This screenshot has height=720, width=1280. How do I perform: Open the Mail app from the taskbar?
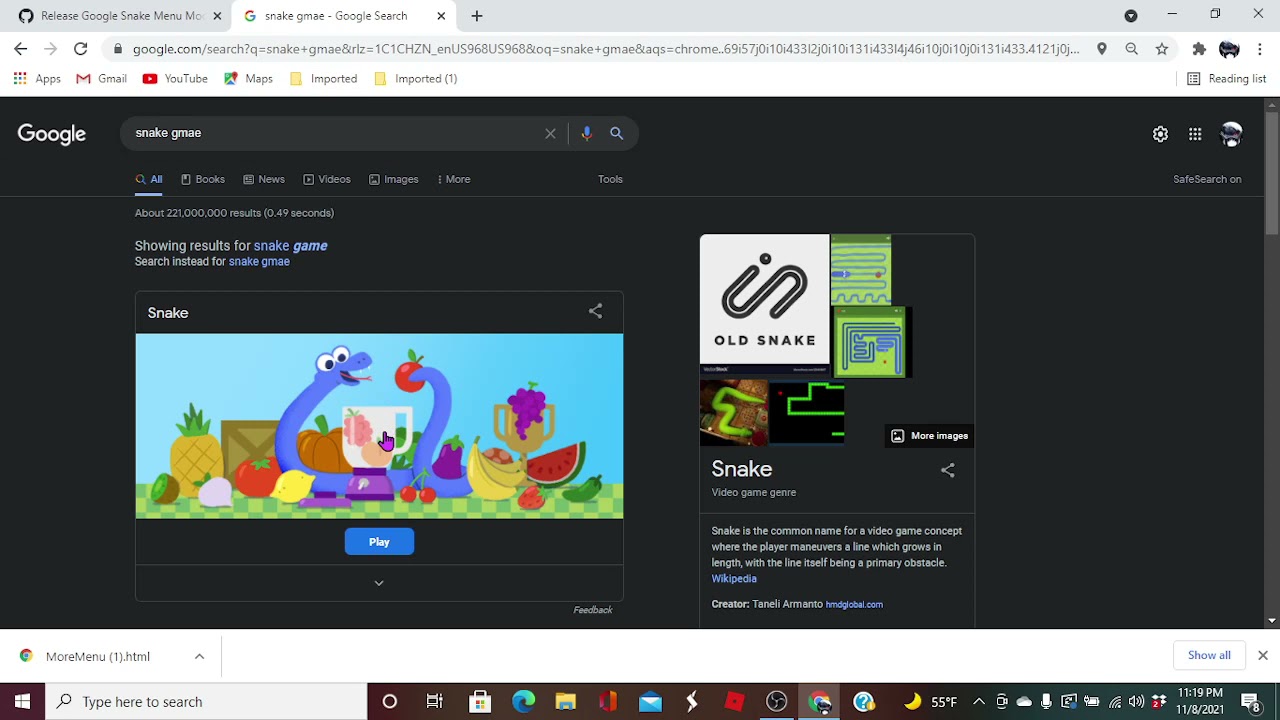[x=650, y=701]
